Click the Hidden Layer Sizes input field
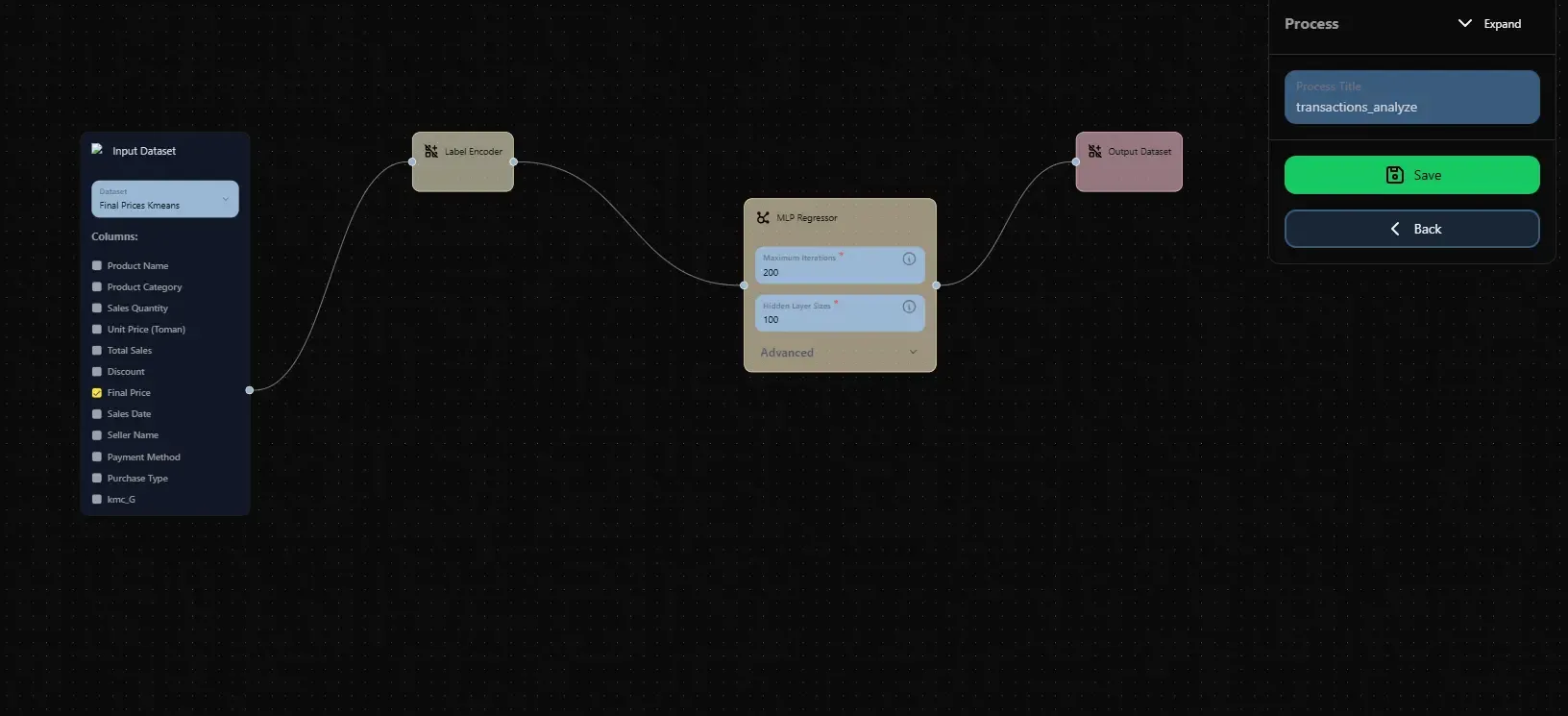The image size is (1568, 716). [840, 312]
